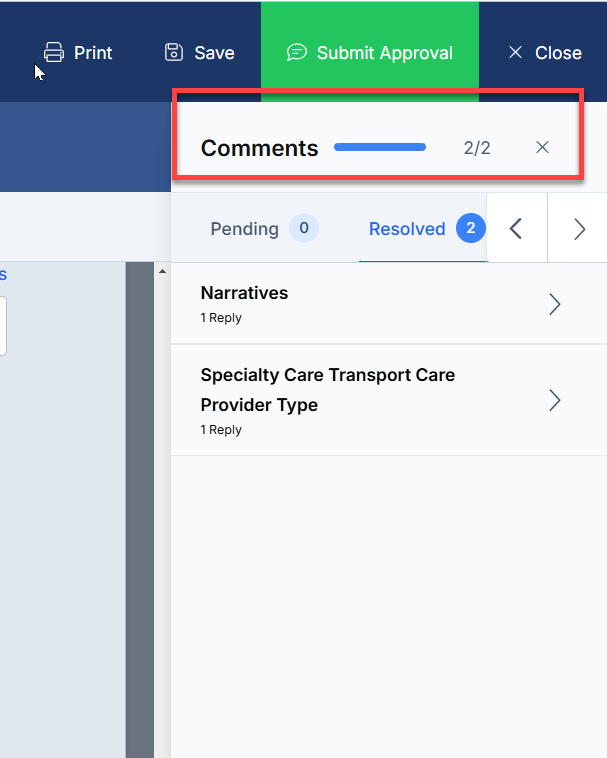Image resolution: width=607 pixels, height=758 pixels.
Task: Click the Print label text
Action: (93, 53)
